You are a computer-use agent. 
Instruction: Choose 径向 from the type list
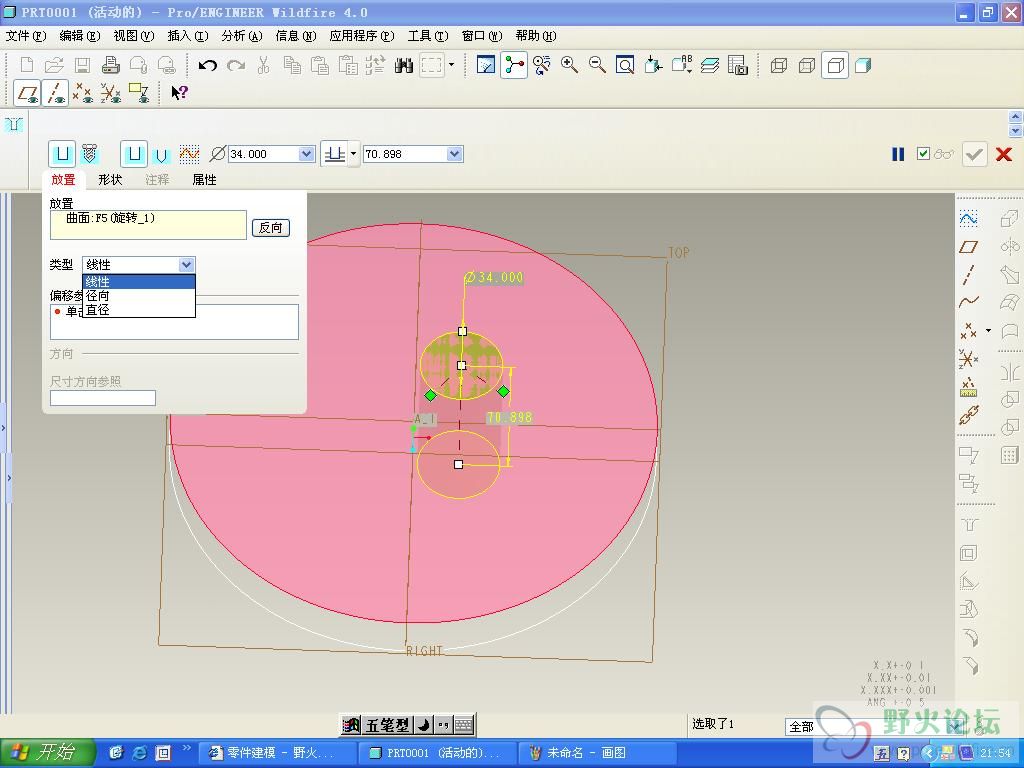click(138, 296)
